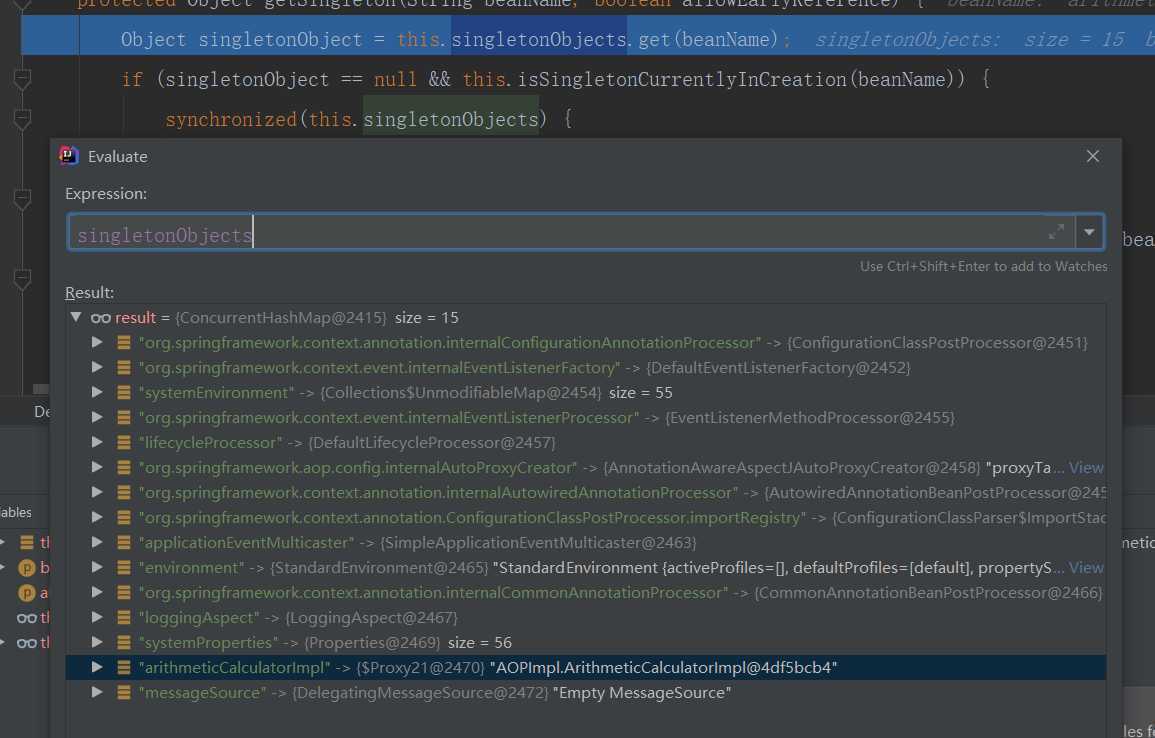Screen dimensions: 1155x738
Task: Select the "systemEnvironment" key text
Action: [x=216, y=393]
